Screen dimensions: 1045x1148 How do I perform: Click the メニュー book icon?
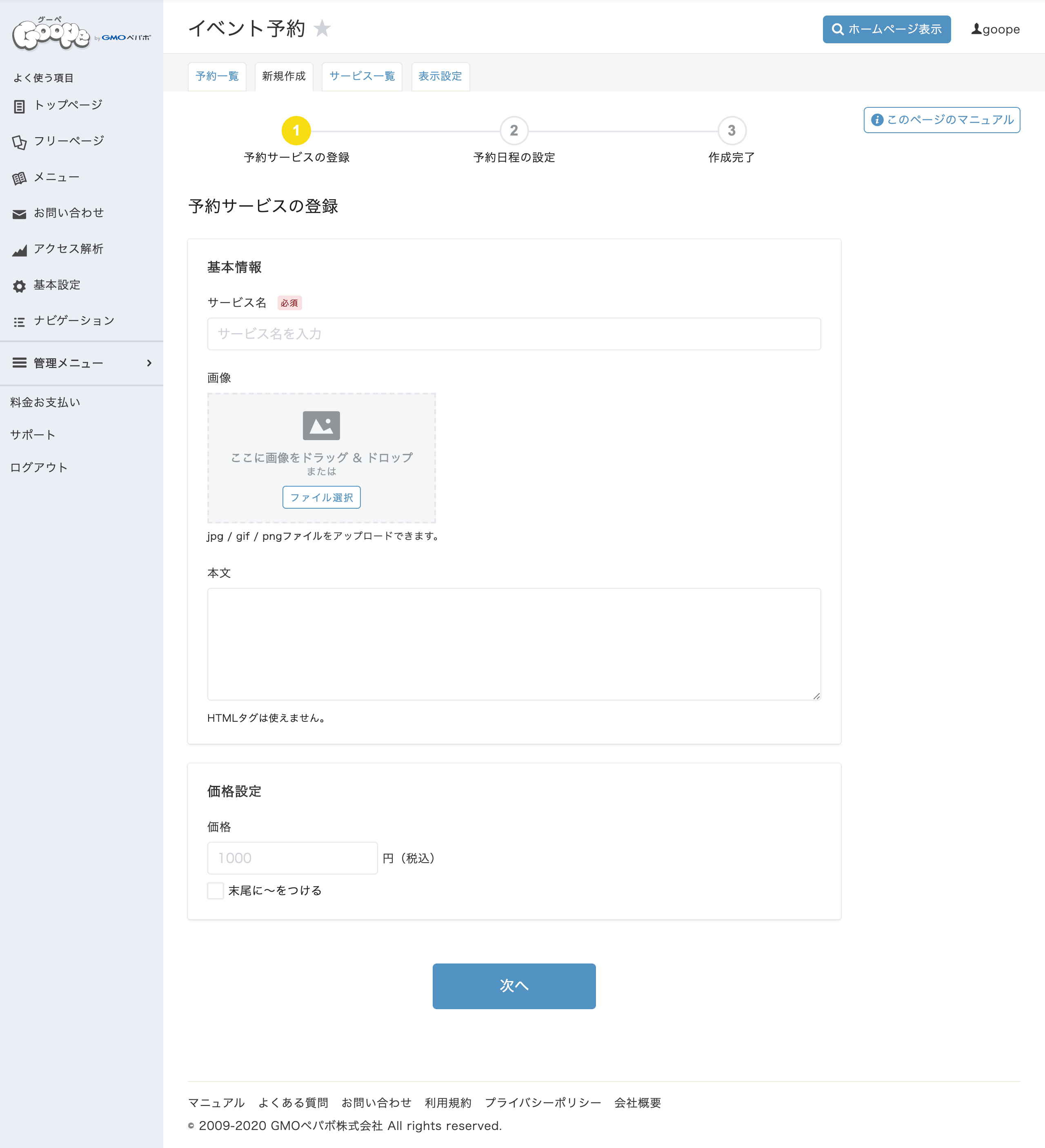(x=19, y=178)
